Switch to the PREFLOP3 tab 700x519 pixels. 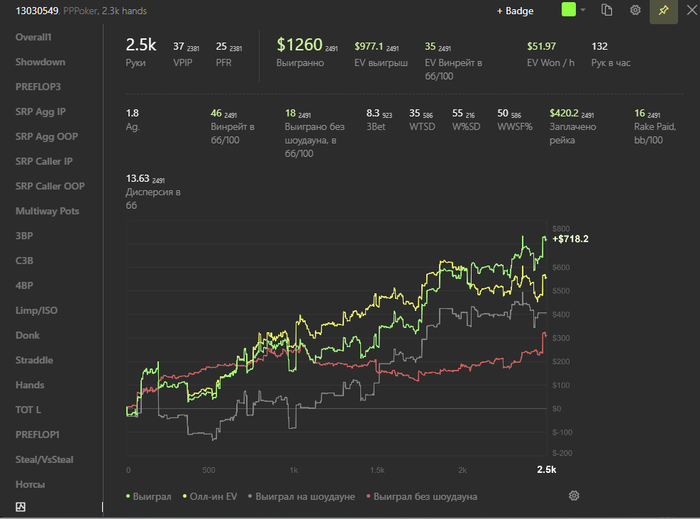(38, 87)
